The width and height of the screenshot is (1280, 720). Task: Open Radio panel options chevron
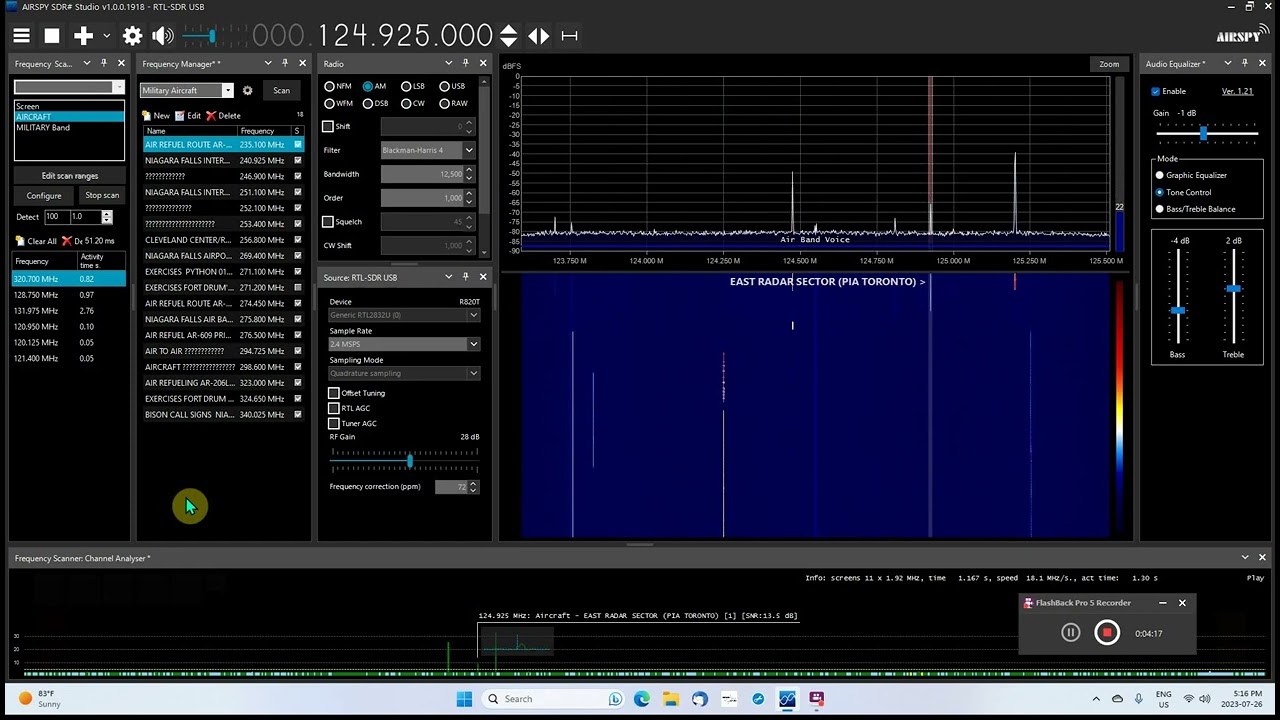click(x=448, y=64)
